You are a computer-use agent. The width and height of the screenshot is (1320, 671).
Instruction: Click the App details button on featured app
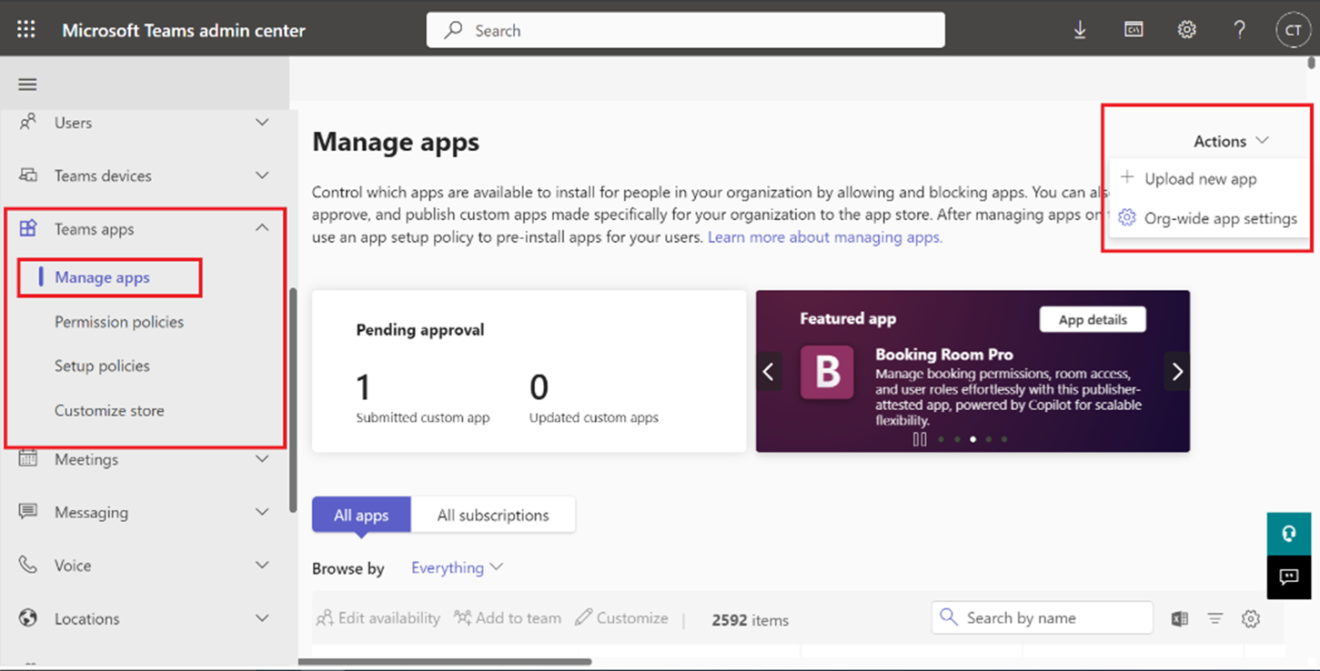(x=1092, y=318)
